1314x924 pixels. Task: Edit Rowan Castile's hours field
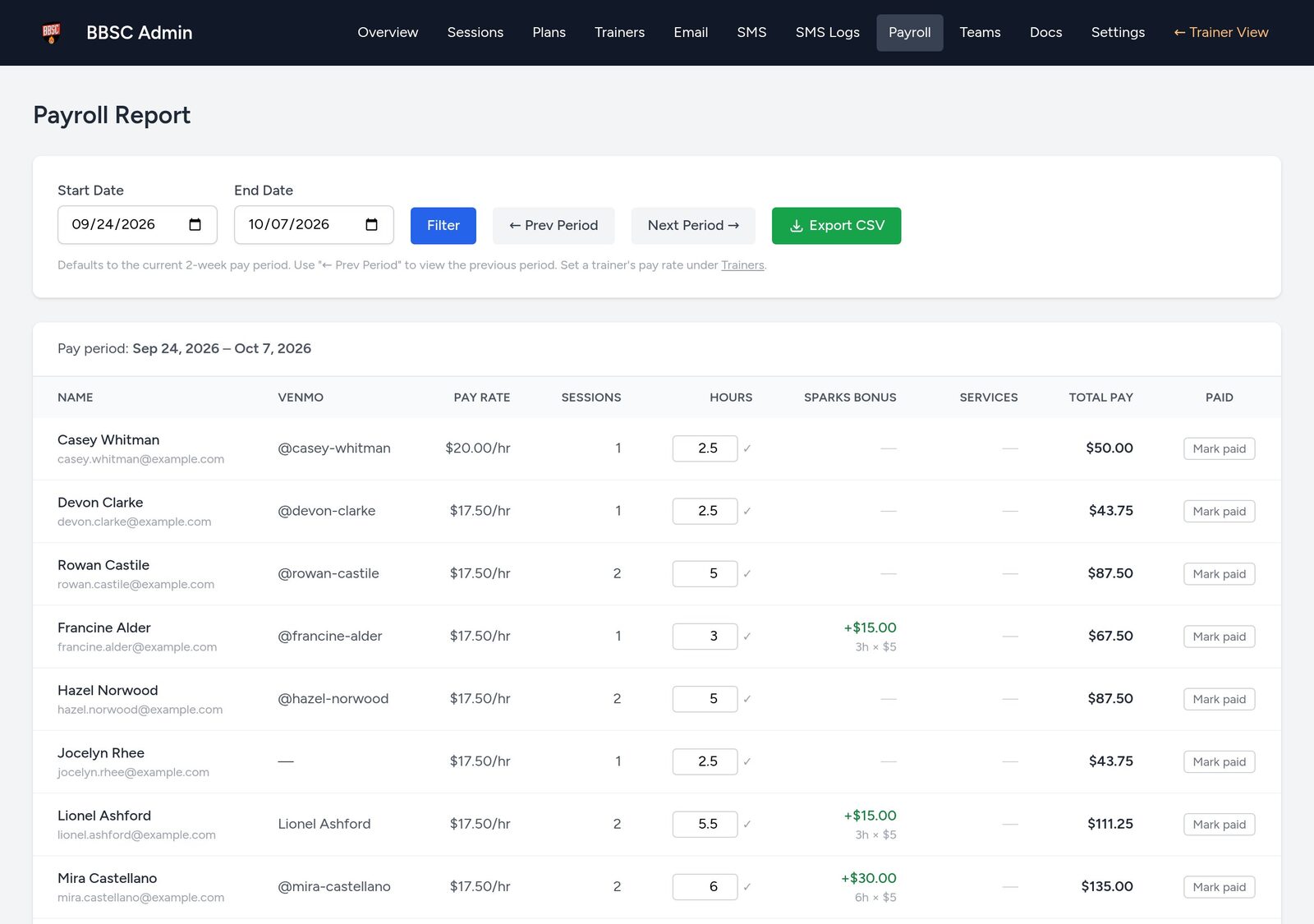point(705,573)
